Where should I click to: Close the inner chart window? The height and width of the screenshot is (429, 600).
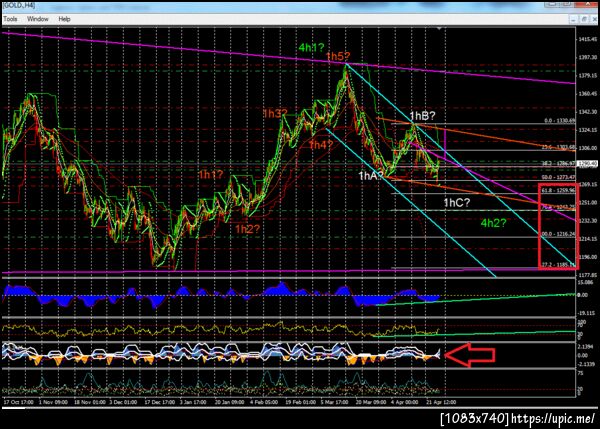point(595,19)
